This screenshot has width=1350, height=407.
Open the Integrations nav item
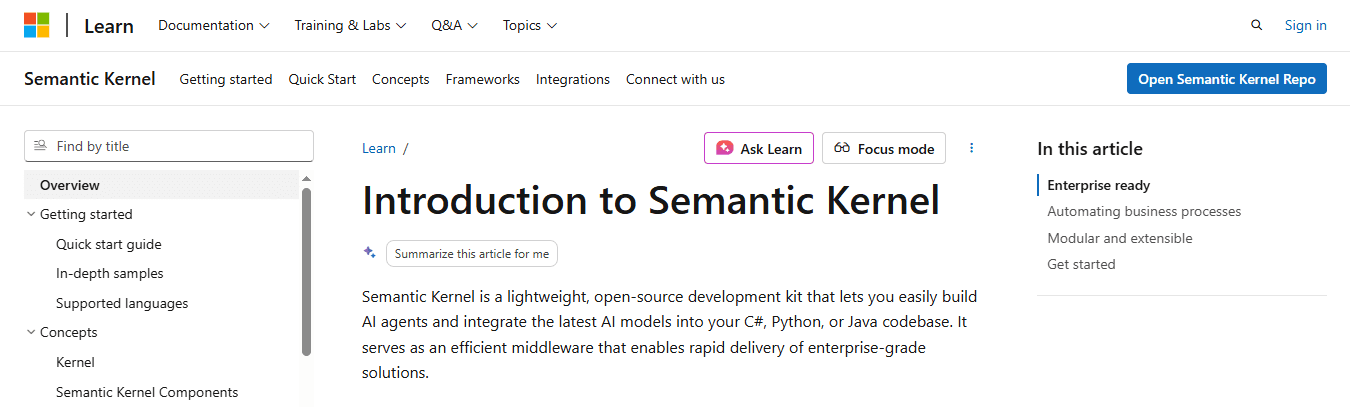(573, 79)
